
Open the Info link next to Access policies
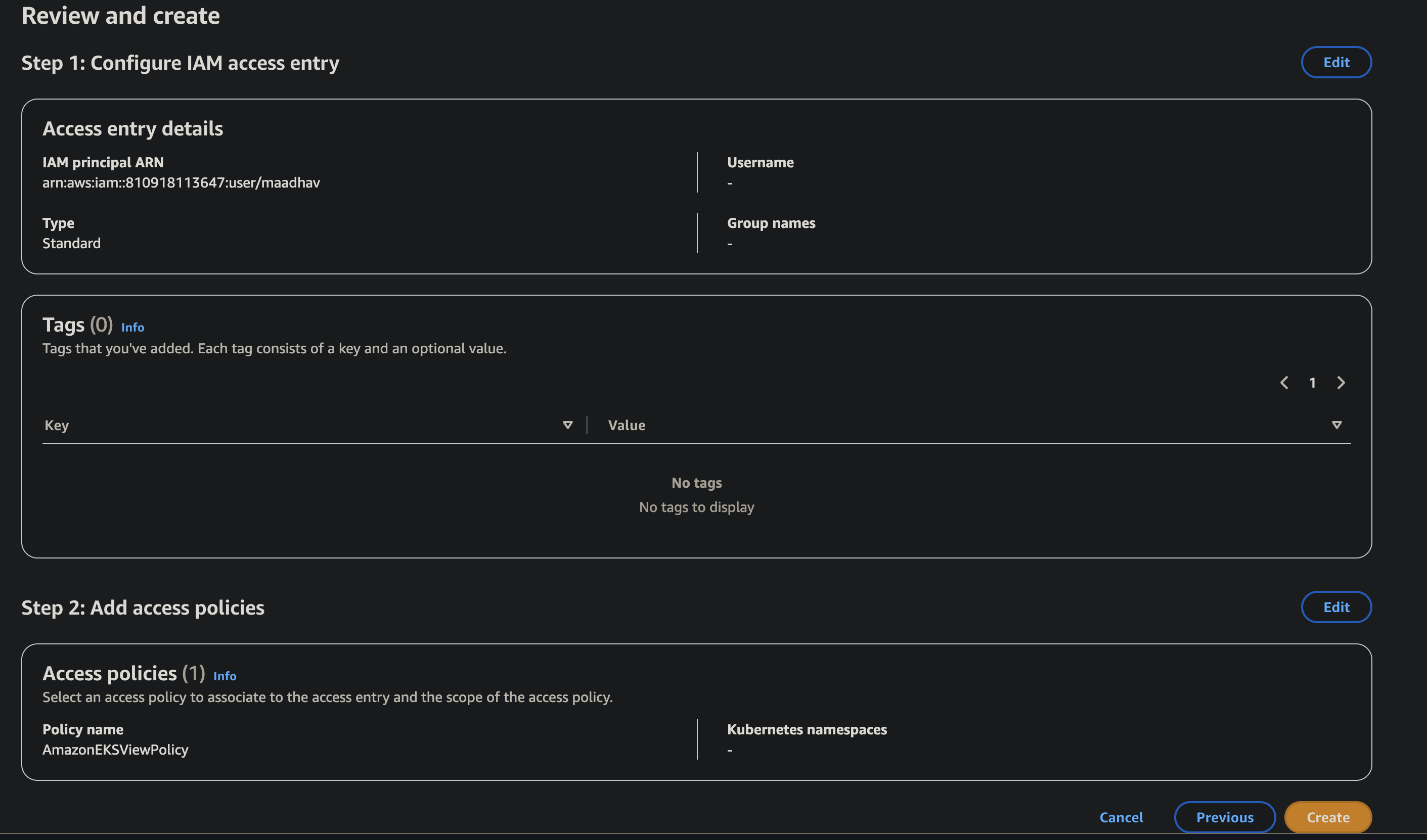pyautogui.click(x=224, y=676)
